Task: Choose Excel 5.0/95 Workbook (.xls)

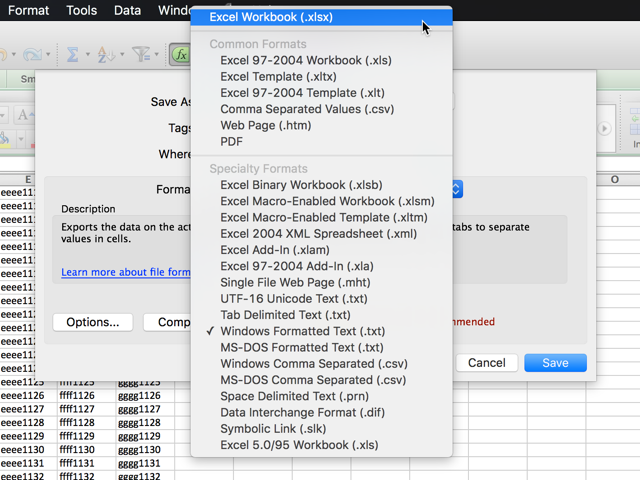Action: (x=322, y=445)
